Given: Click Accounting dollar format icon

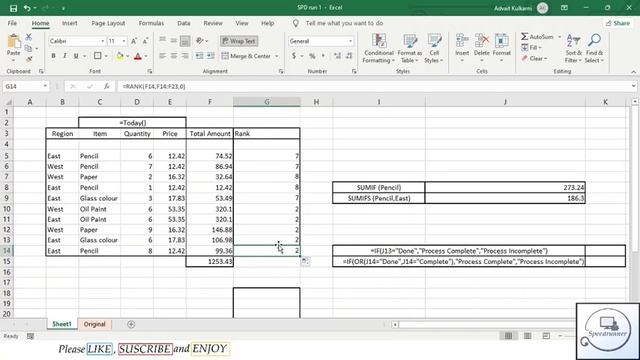Looking at the screenshot, I should [294, 56].
